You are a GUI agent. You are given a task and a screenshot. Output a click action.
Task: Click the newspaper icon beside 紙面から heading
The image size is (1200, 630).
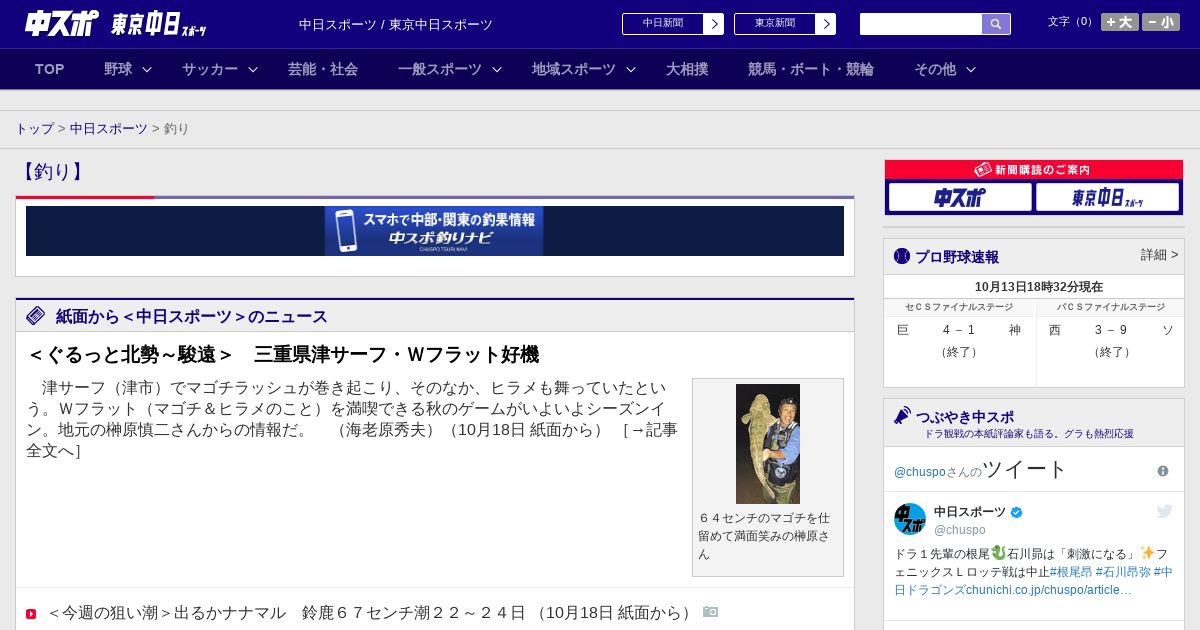36,316
